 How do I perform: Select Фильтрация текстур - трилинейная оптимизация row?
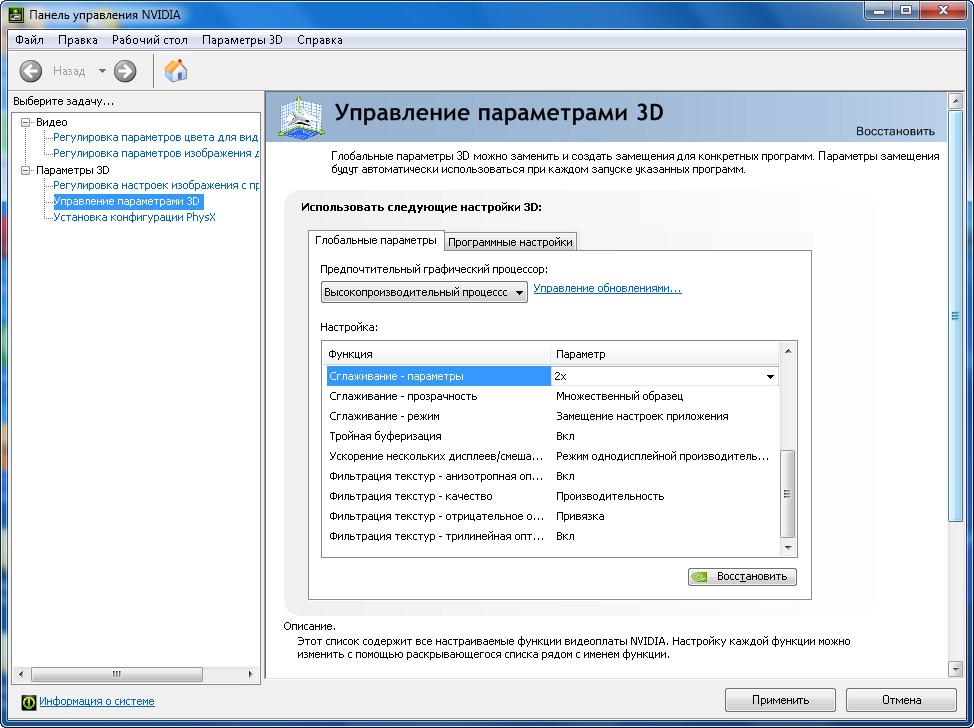(x=552, y=536)
